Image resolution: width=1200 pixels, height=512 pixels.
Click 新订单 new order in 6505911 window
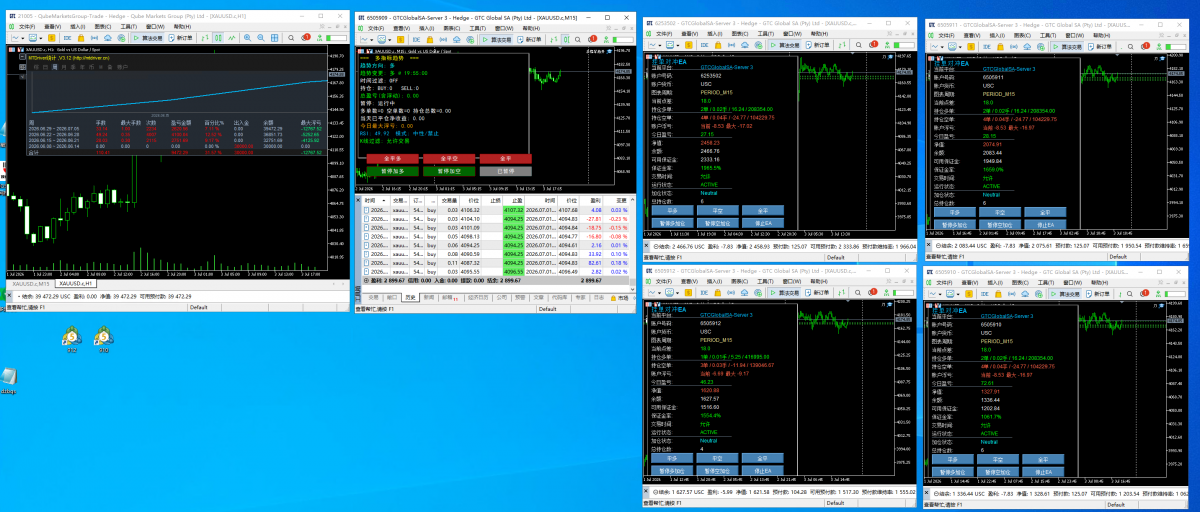pos(1101,47)
